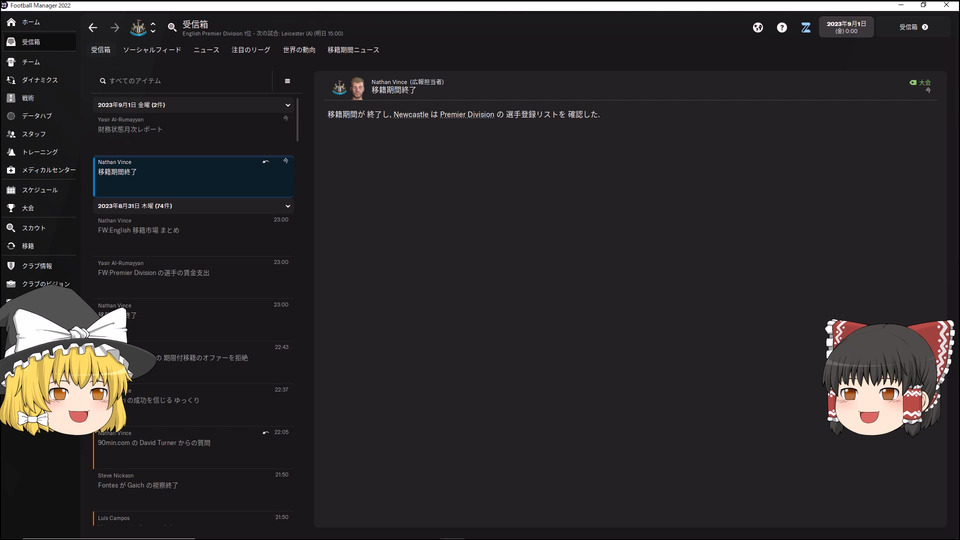Click the inbox list scrollbar
This screenshot has width=960, height=540.
pos(298,120)
